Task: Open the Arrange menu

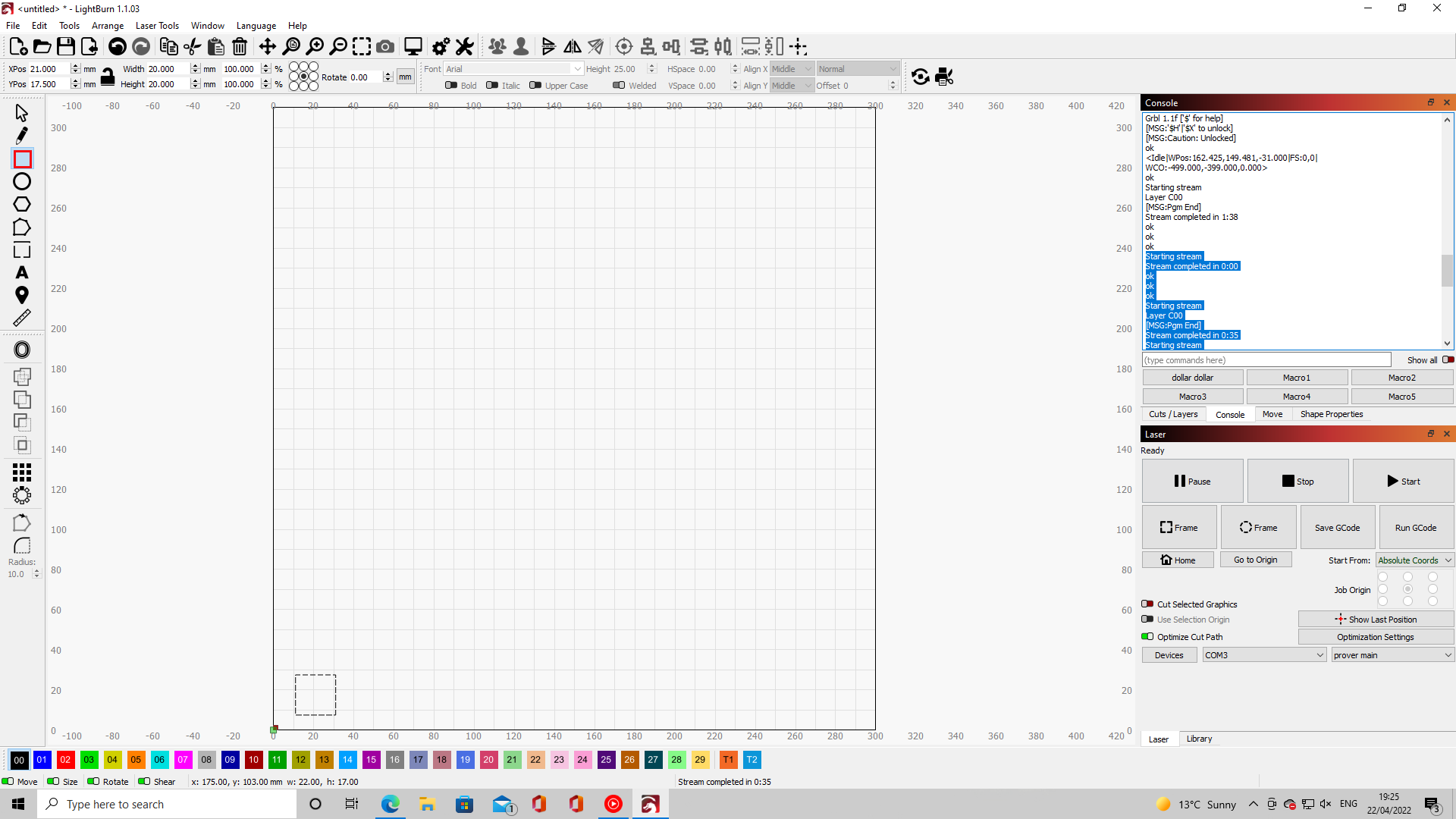Action: click(x=108, y=26)
